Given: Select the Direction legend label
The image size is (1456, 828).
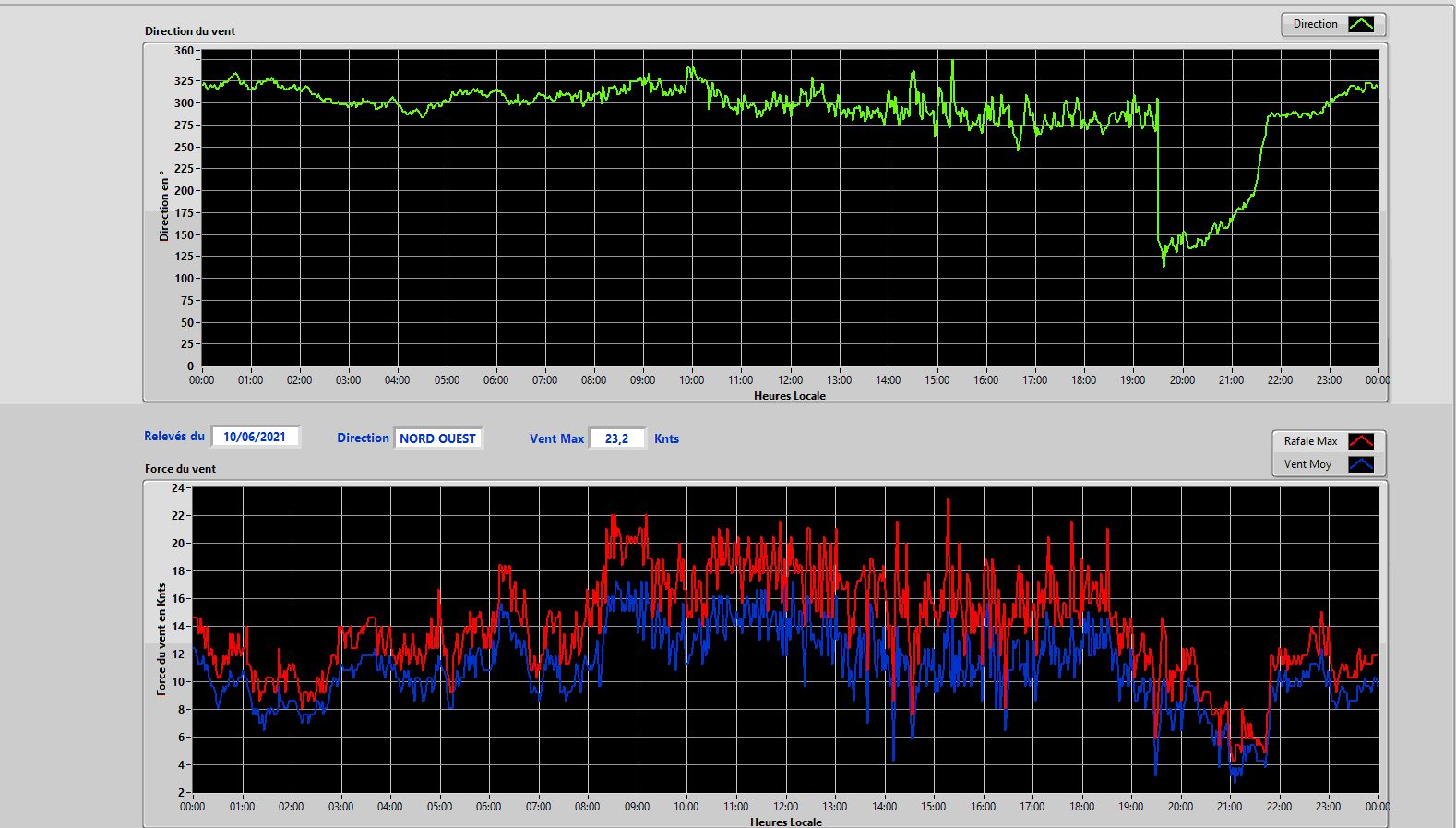Looking at the screenshot, I should pos(1315,24).
